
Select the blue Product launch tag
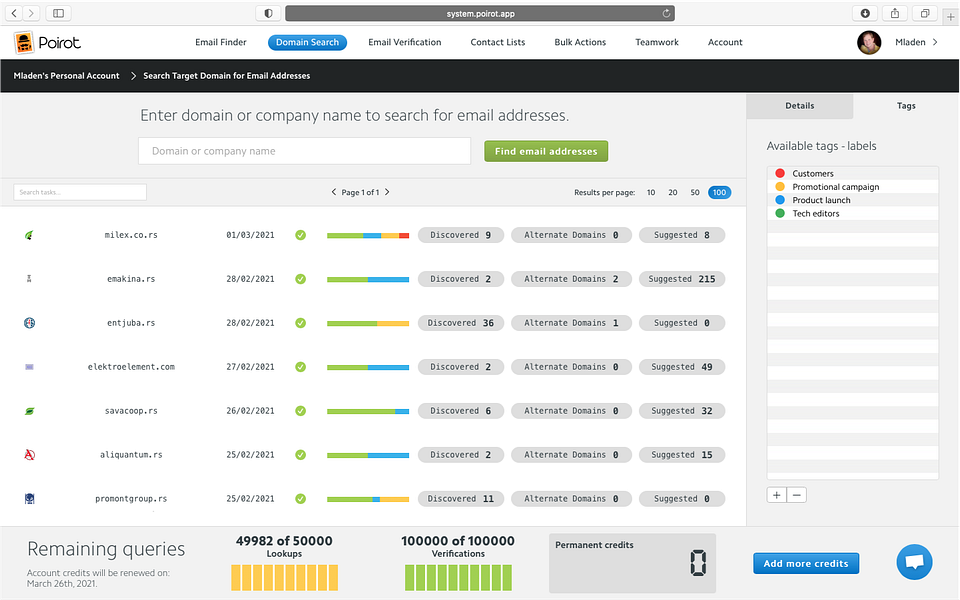[x=852, y=200]
